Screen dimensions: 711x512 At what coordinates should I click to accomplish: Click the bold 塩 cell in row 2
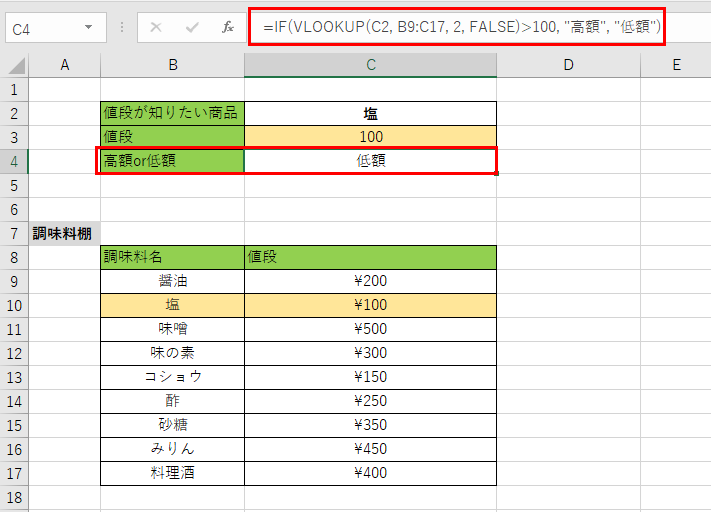370,113
